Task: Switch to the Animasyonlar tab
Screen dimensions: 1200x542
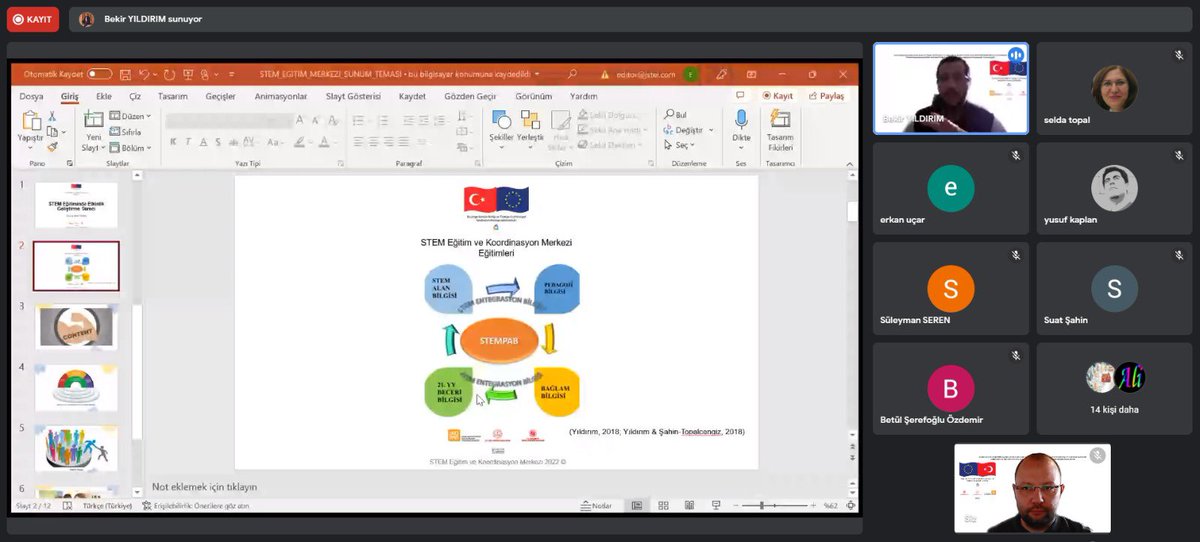Action: click(x=282, y=96)
